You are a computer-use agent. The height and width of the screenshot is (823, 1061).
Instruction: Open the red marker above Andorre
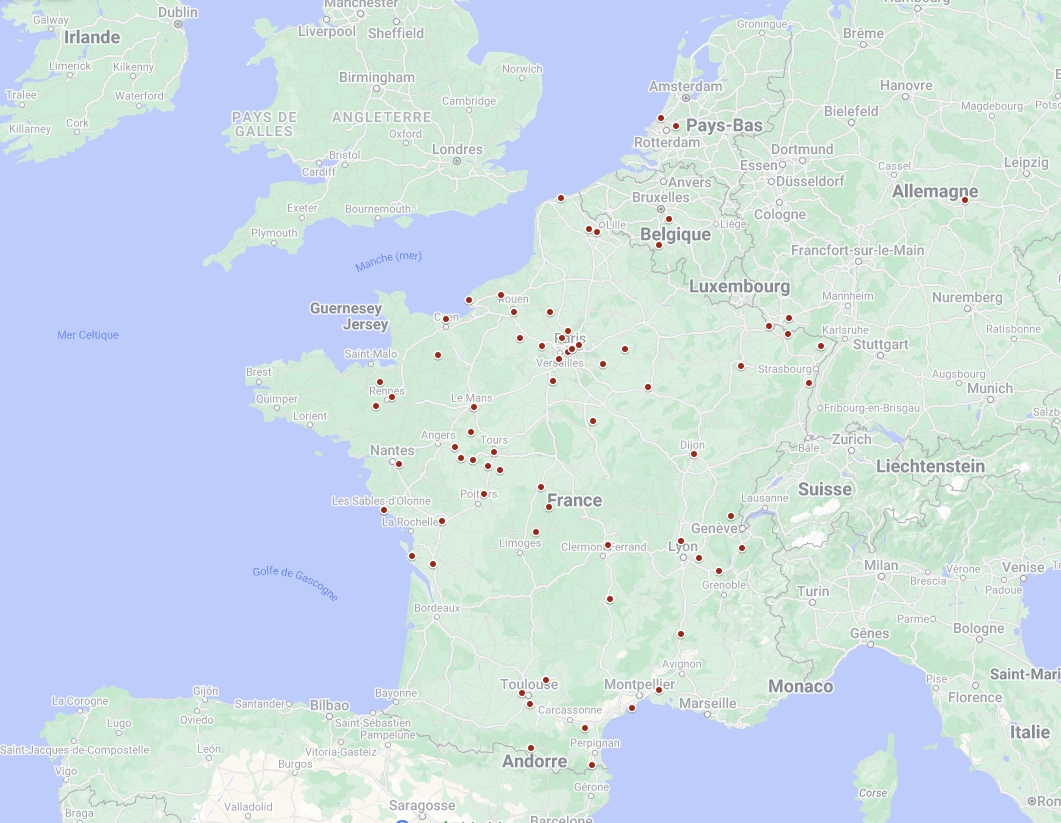point(531,748)
